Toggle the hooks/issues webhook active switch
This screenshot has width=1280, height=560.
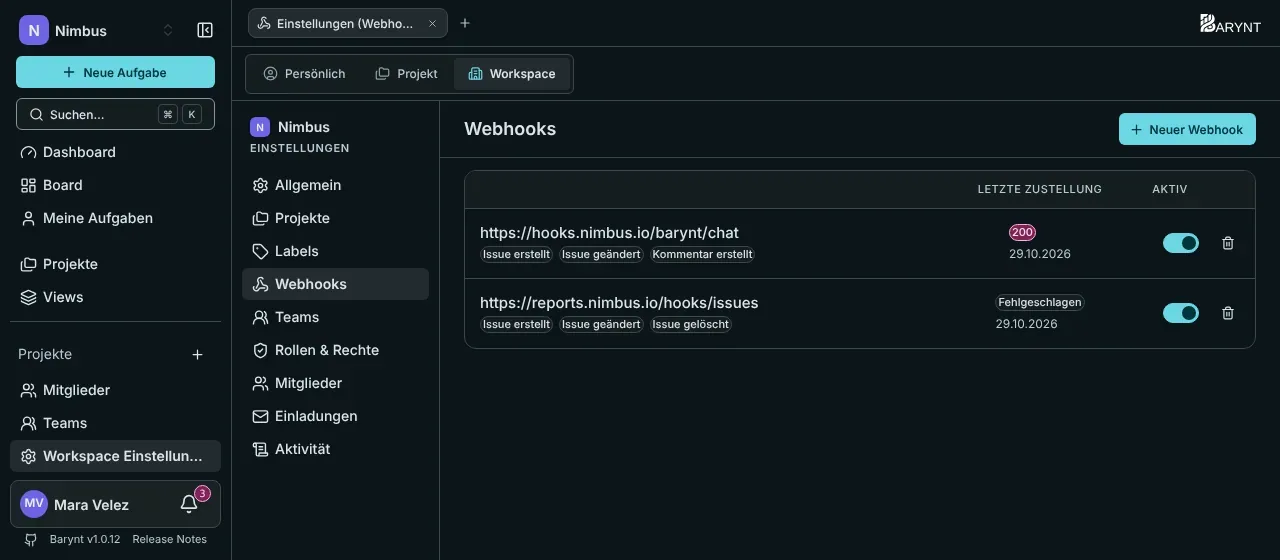coord(1181,313)
